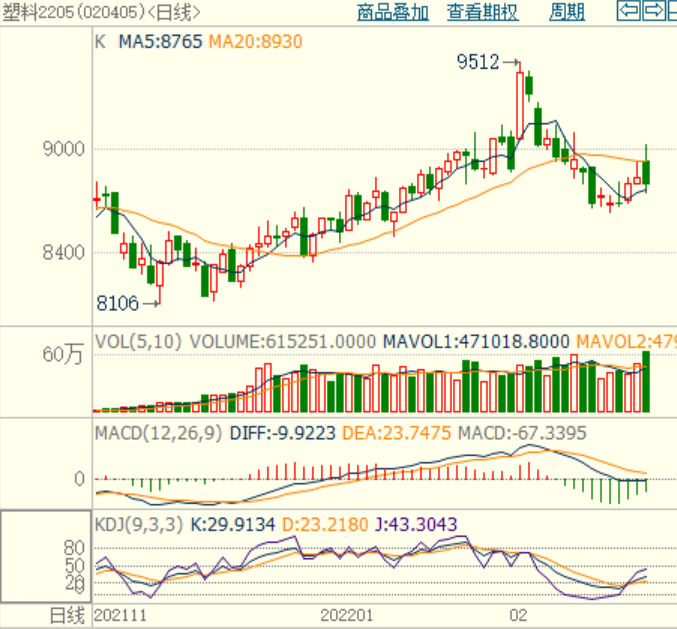Click the right arrow navigation icon
This screenshot has width=677, height=629.
pos(653,11)
